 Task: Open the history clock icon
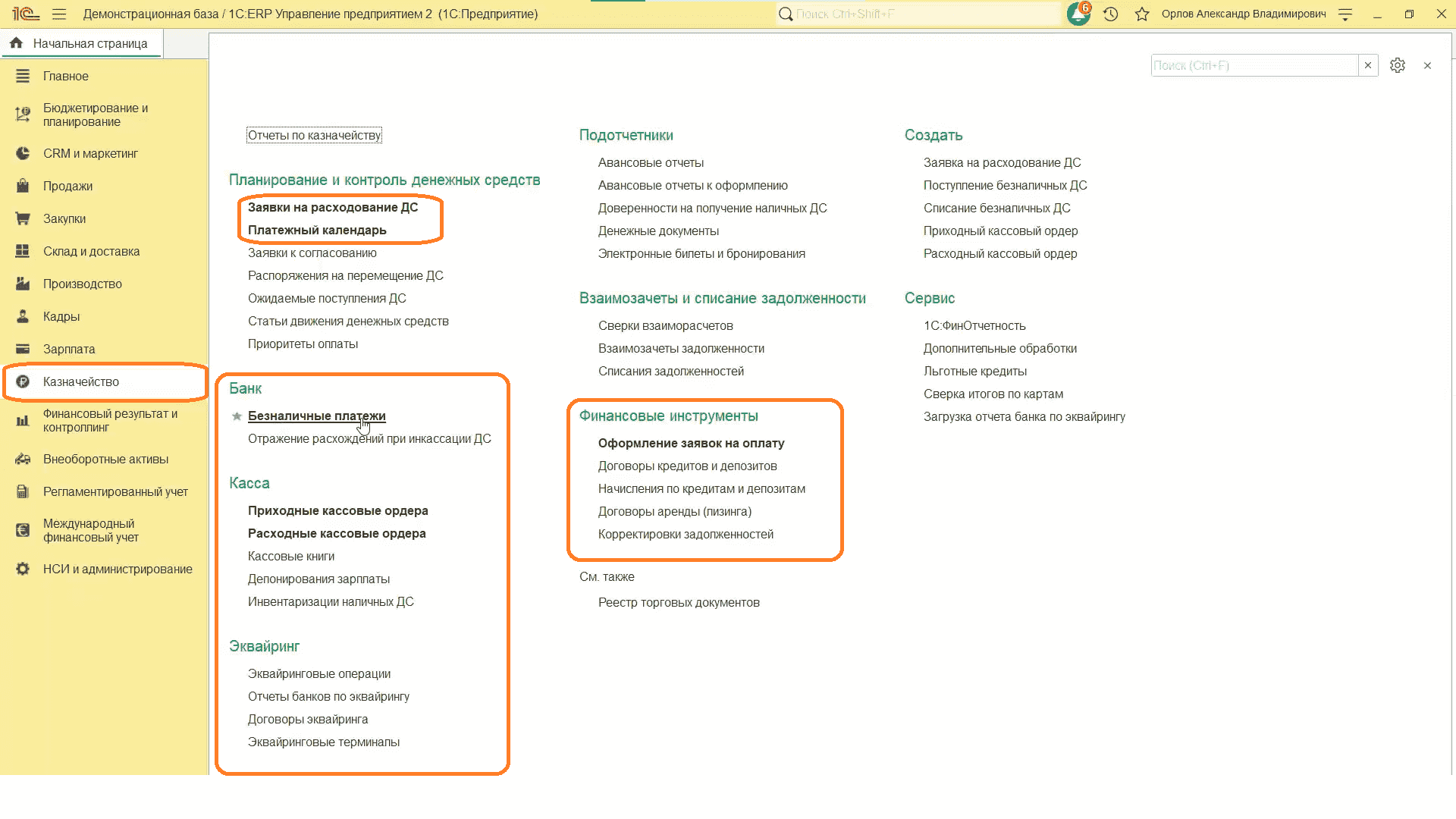(1111, 14)
